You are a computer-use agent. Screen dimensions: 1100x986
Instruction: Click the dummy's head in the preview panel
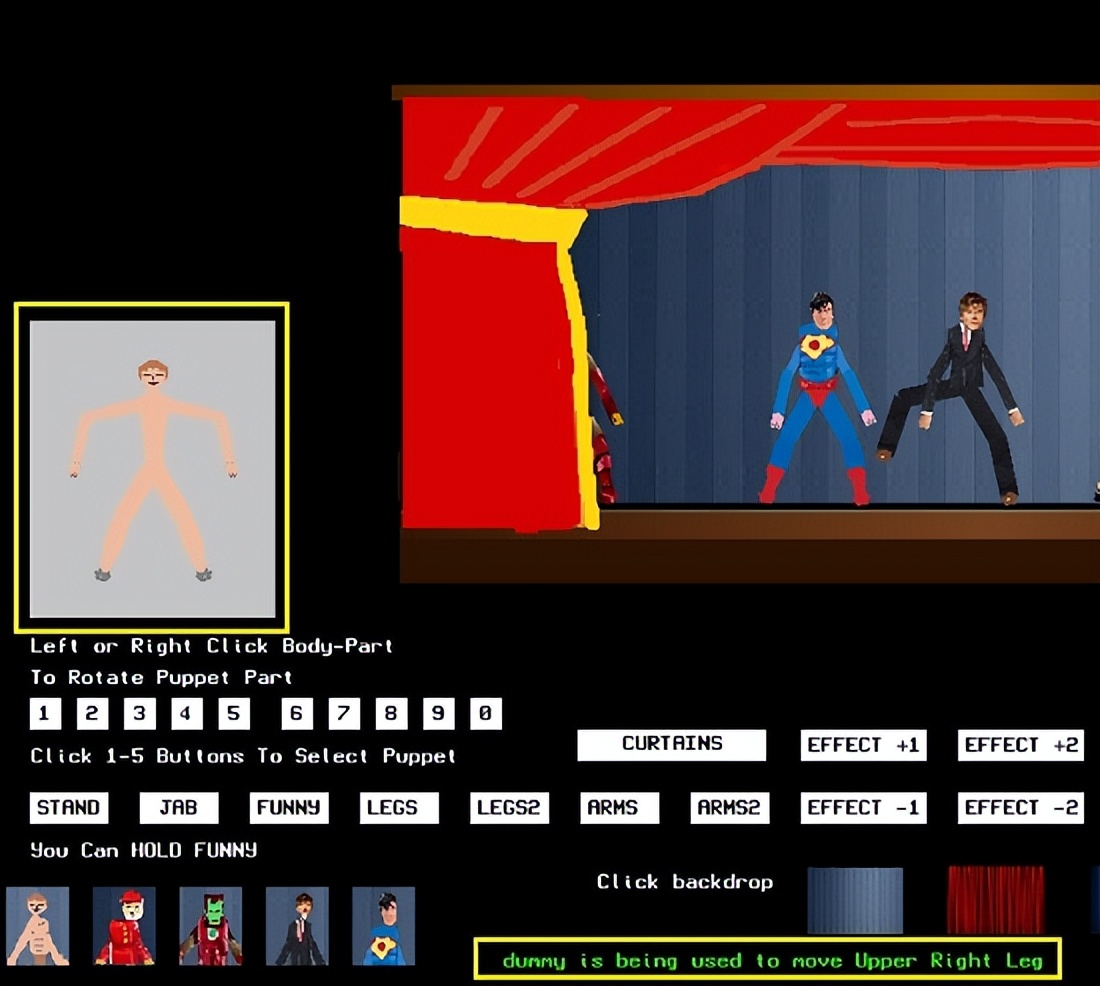[x=153, y=375]
